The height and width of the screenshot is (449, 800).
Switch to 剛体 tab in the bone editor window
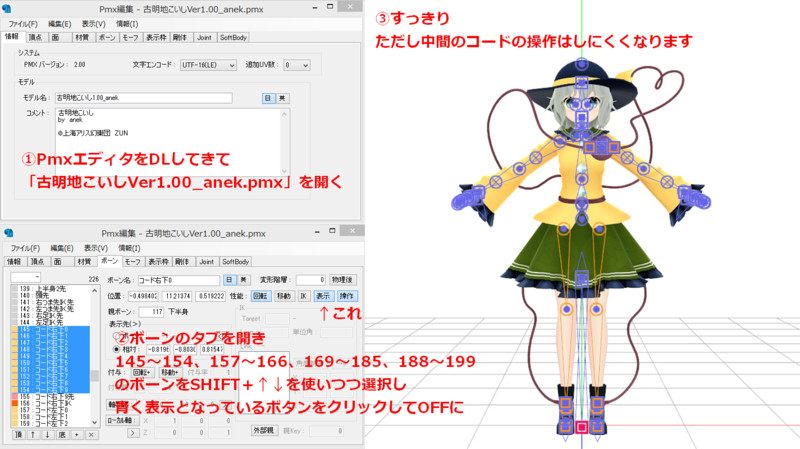pyautogui.click(x=182, y=261)
